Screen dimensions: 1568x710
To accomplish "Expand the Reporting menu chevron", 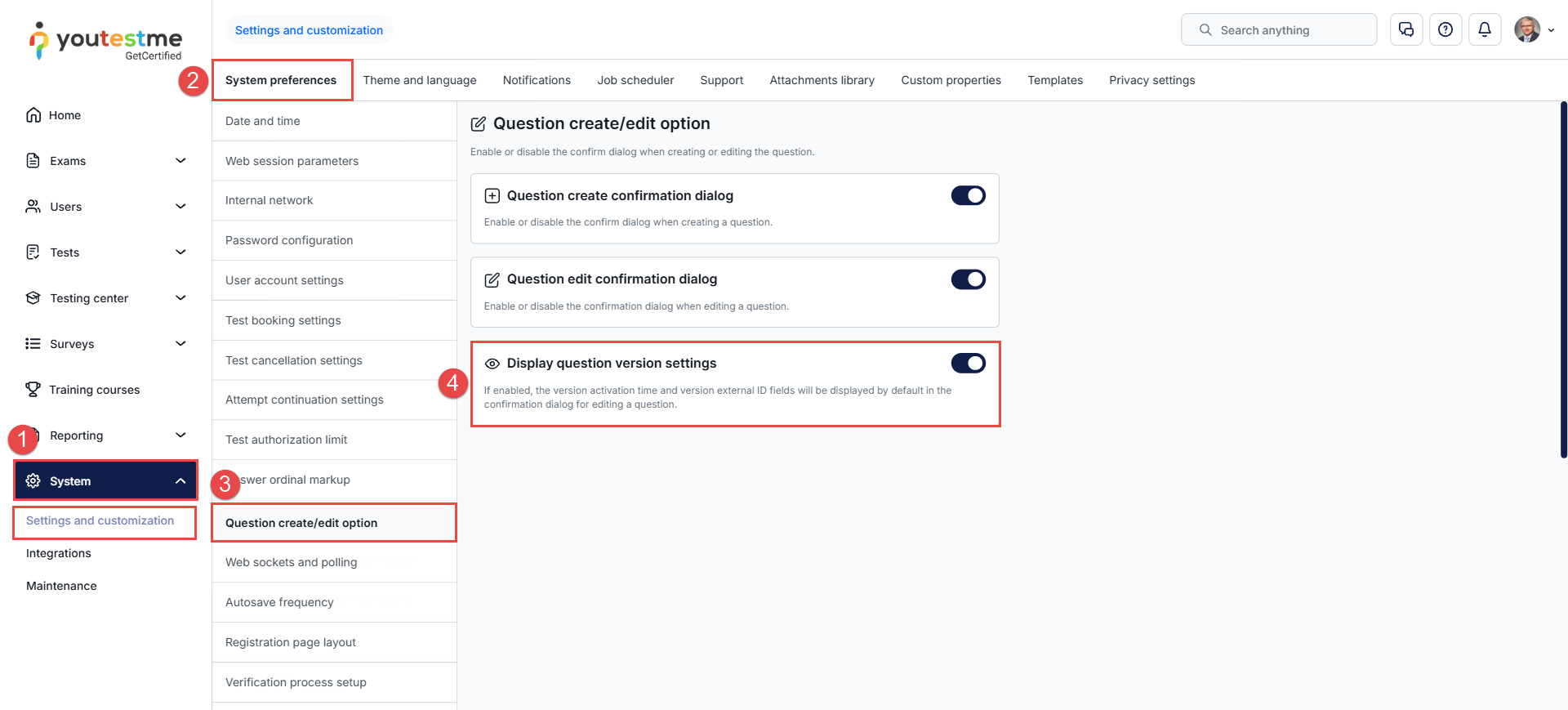I will point(181,435).
